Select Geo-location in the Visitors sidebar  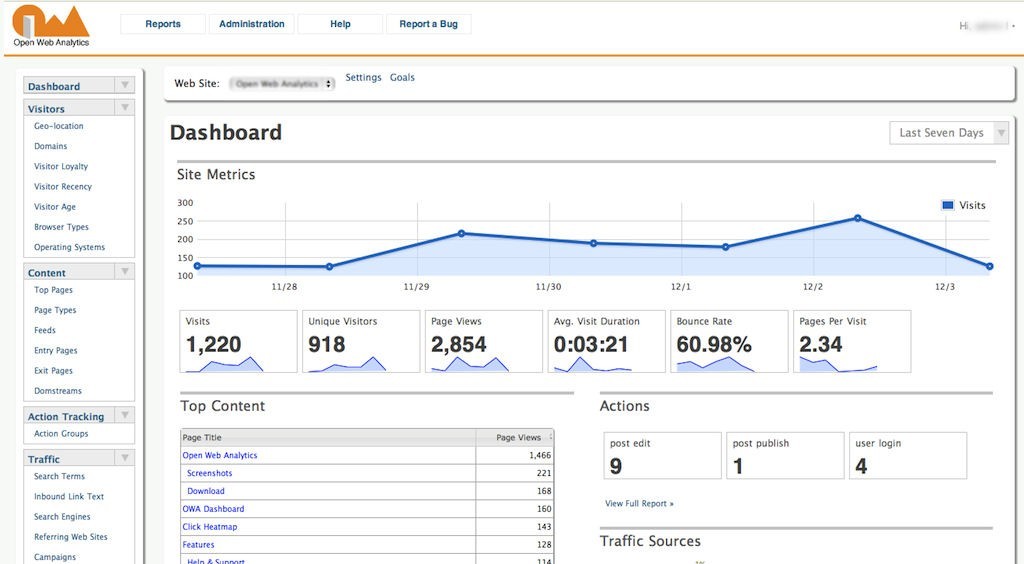click(59, 126)
